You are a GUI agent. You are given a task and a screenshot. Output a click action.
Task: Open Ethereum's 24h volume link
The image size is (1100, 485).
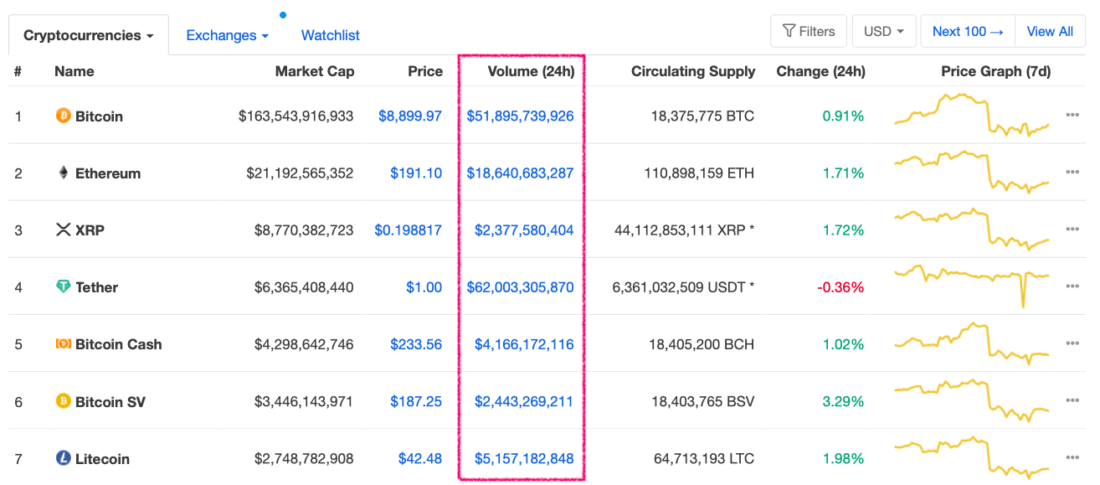[520, 173]
